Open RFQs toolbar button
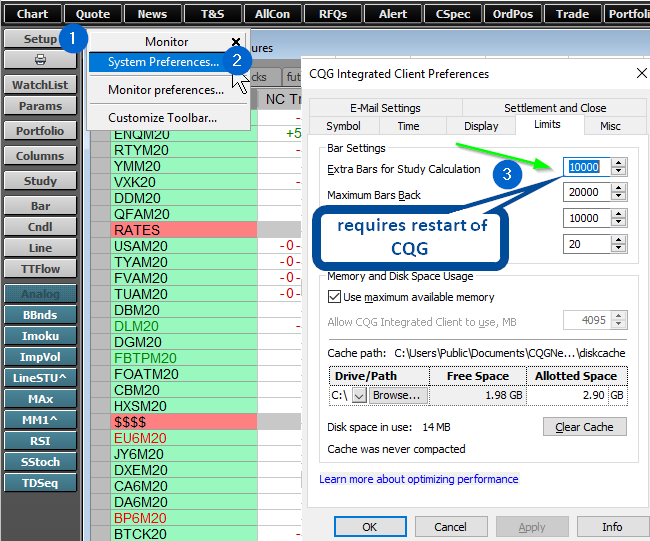Screen dimensions: 650x541 click(333, 14)
